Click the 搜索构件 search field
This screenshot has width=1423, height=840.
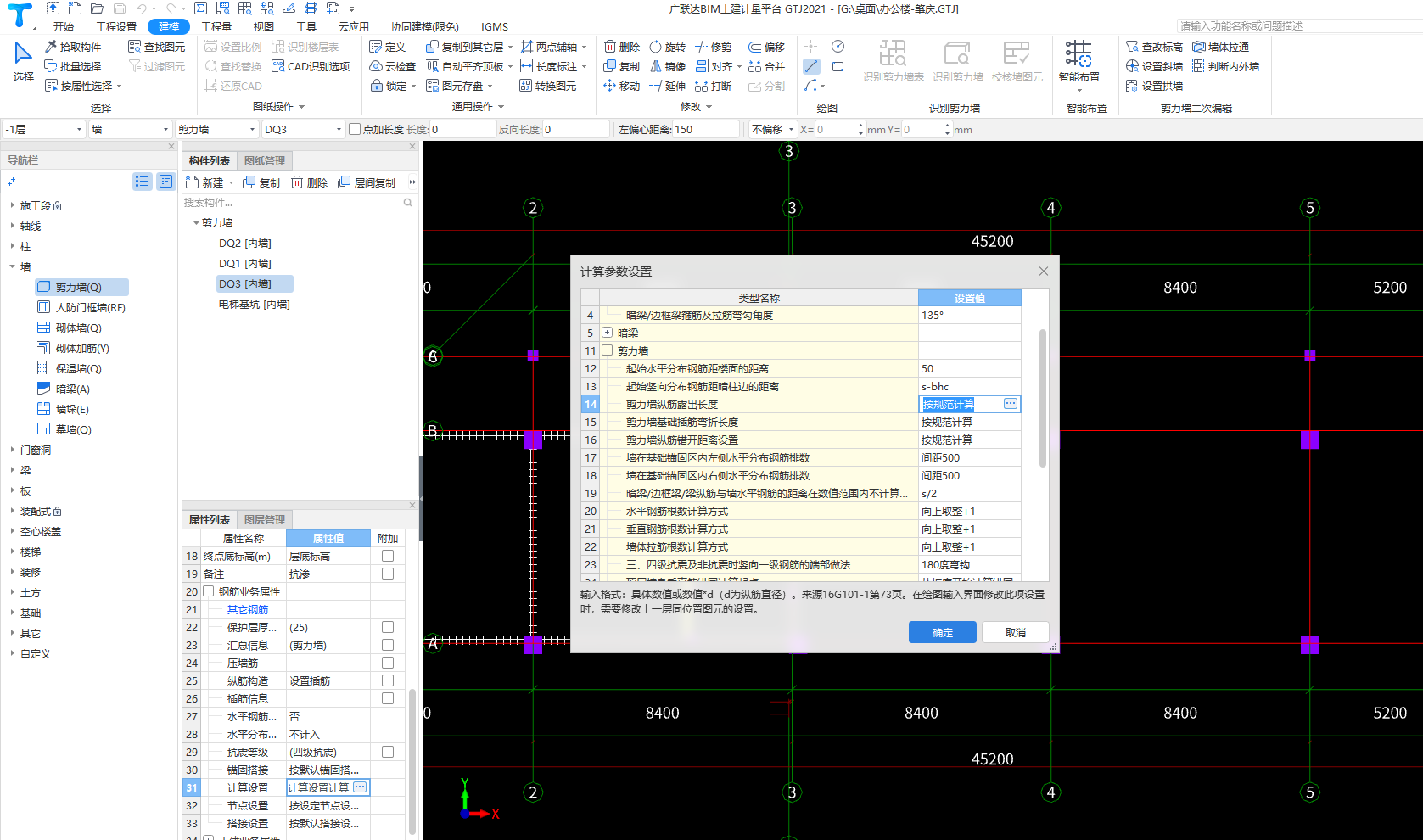pos(299,202)
